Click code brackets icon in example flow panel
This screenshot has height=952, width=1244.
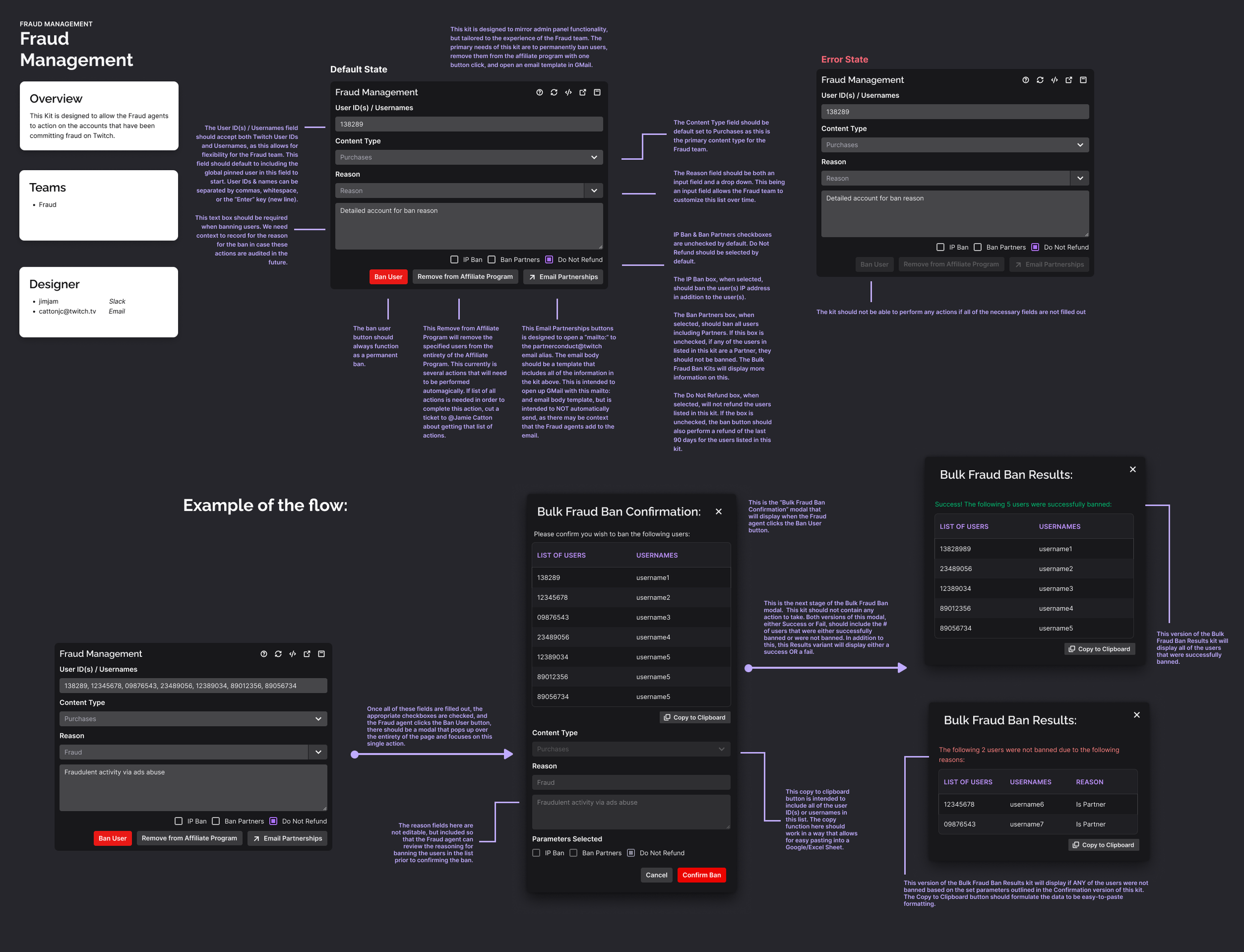pos(292,654)
